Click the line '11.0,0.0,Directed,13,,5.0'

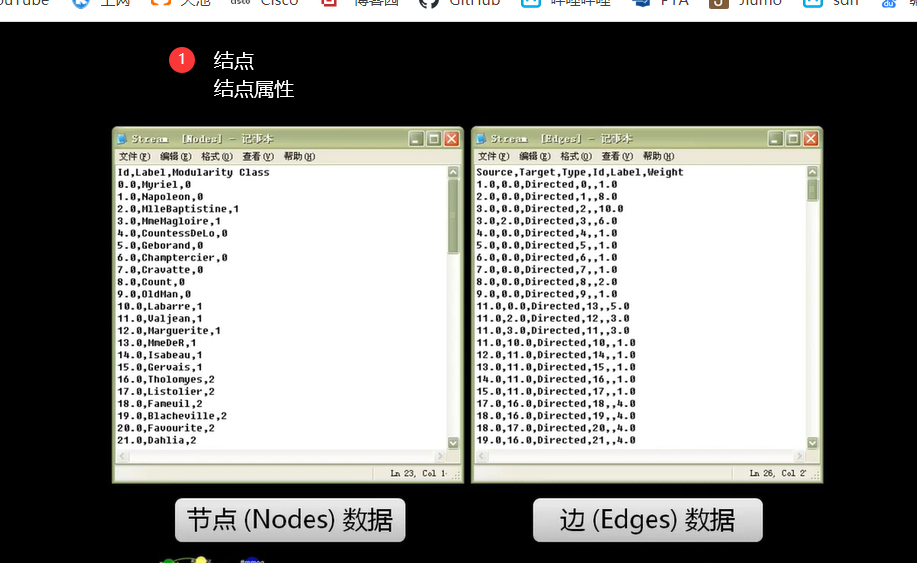(x=553, y=306)
